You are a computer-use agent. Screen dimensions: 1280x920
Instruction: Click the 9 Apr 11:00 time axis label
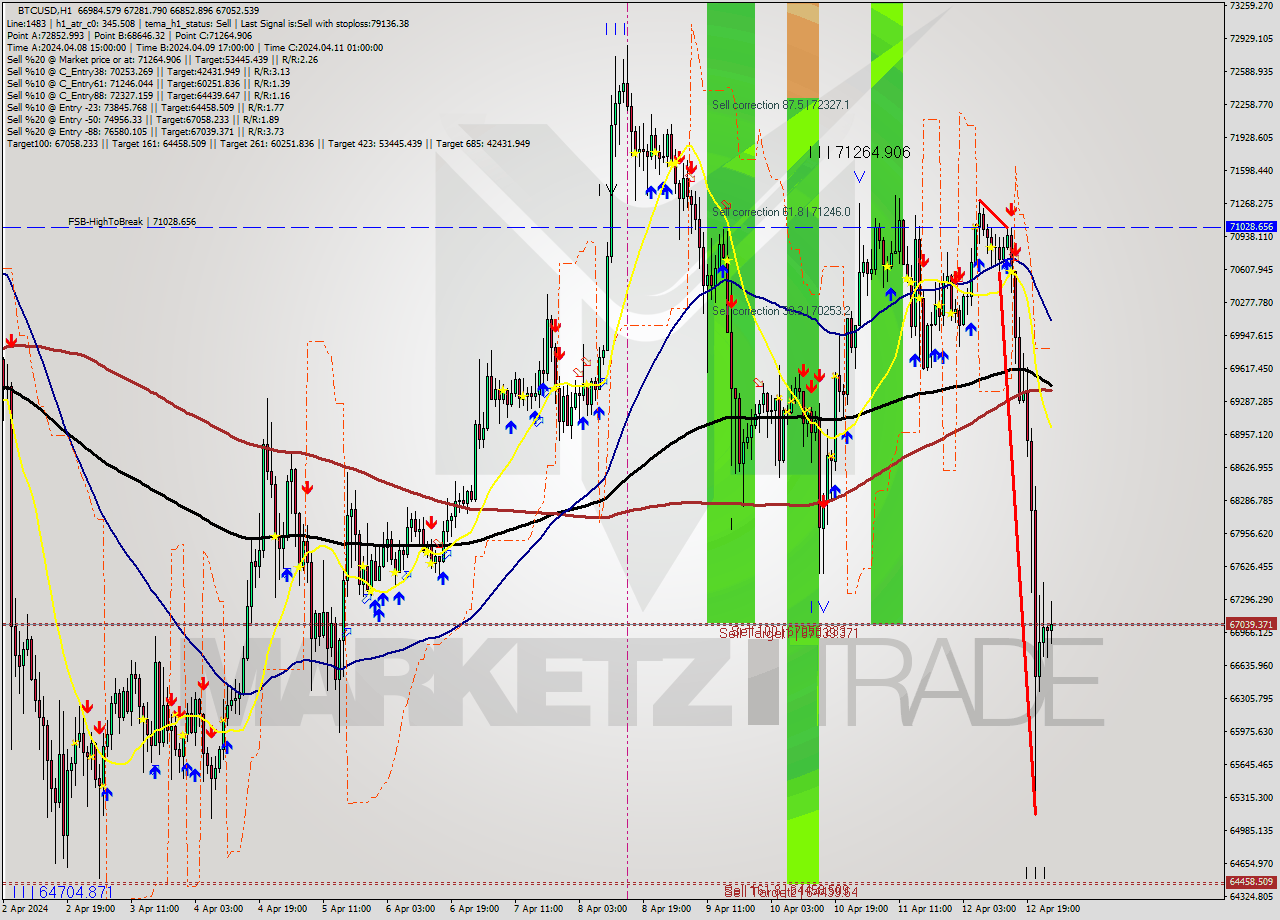(731, 909)
